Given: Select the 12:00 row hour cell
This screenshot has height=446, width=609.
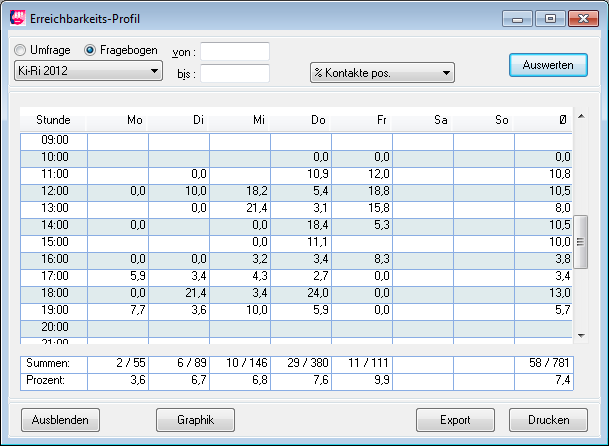Looking at the screenshot, I should pos(53,190).
